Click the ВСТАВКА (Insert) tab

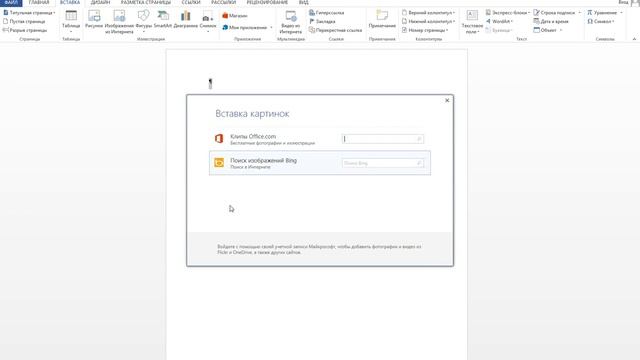pos(70,2)
